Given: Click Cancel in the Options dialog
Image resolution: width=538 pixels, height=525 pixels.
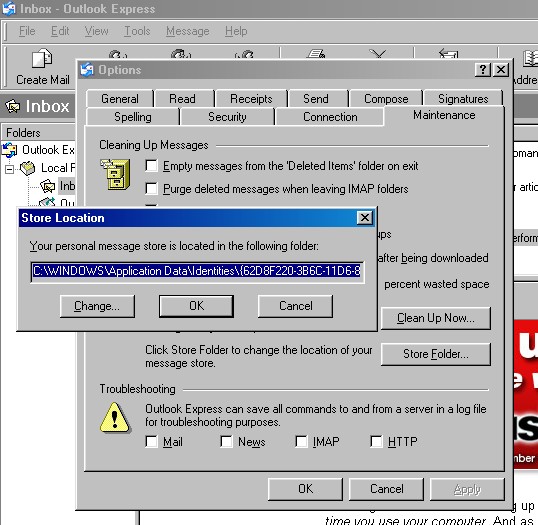Looking at the screenshot, I should (386, 489).
